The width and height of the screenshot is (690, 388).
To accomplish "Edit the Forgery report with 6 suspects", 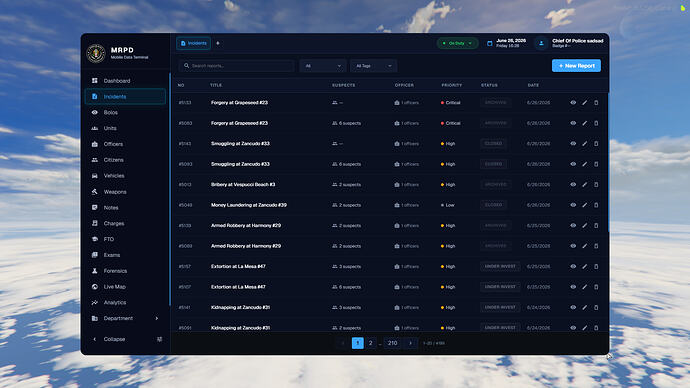I will (584, 123).
